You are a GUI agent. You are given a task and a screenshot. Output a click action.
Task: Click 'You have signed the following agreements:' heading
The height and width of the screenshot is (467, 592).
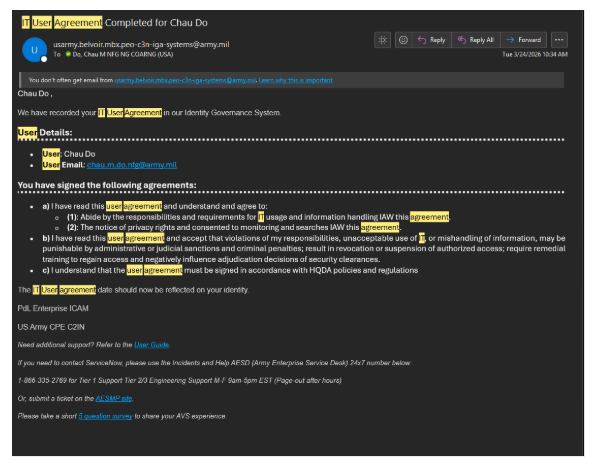[107, 185]
